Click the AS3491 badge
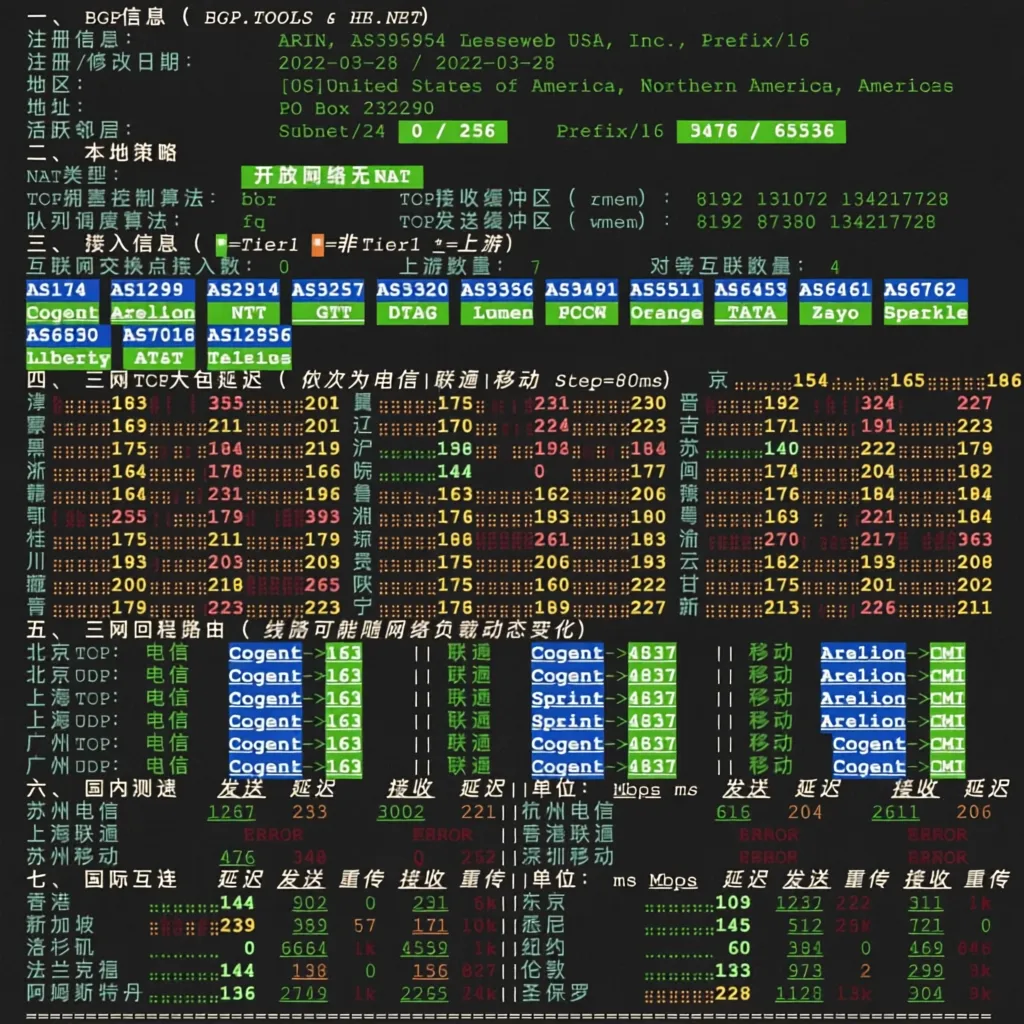 [582, 289]
